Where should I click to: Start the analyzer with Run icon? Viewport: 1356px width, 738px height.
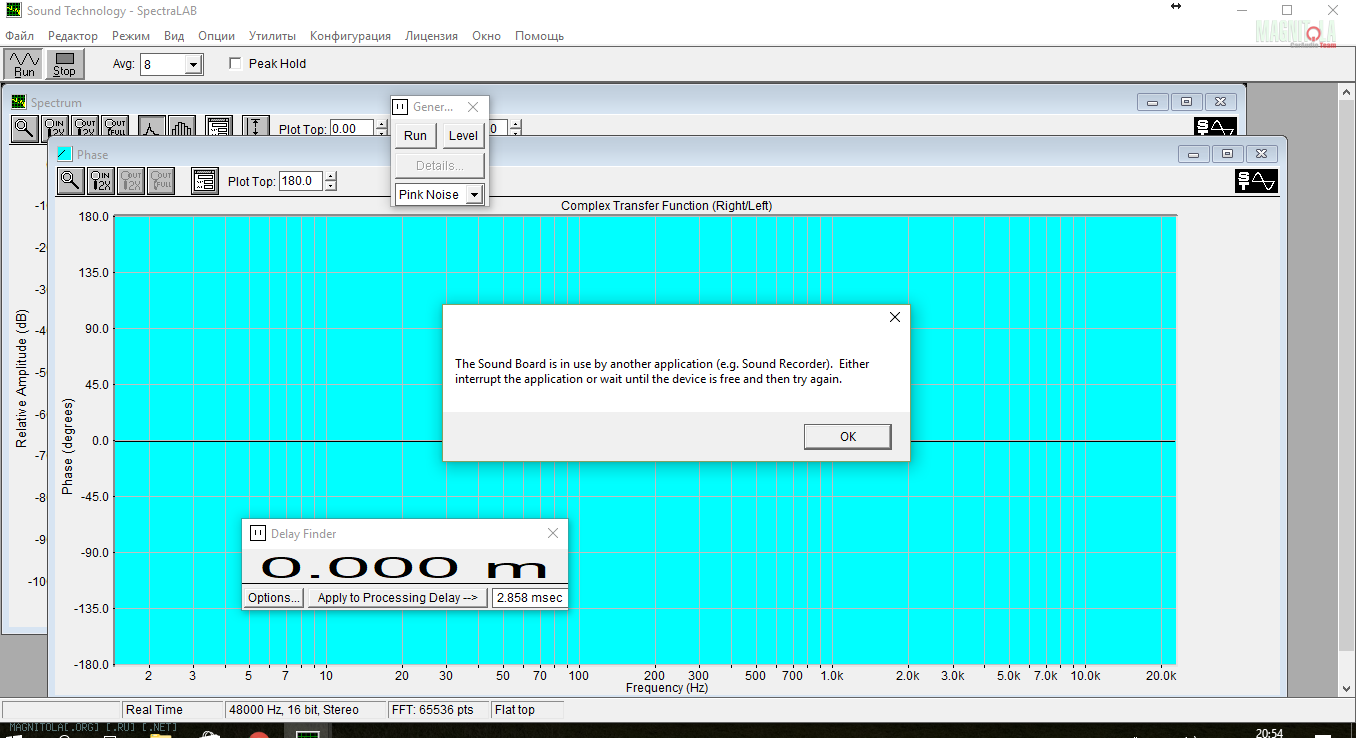point(24,64)
